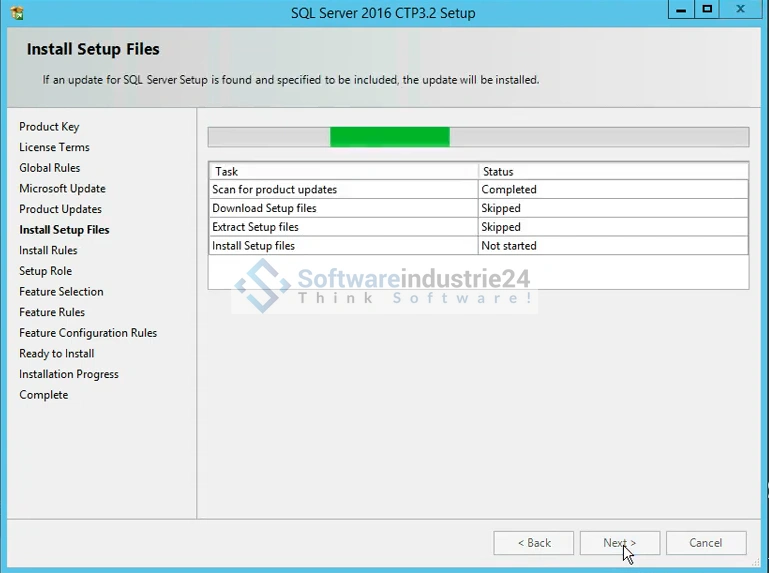The image size is (769, 573).
Task: Select Ready to Install in the sidebar
Action: point(56,354)
